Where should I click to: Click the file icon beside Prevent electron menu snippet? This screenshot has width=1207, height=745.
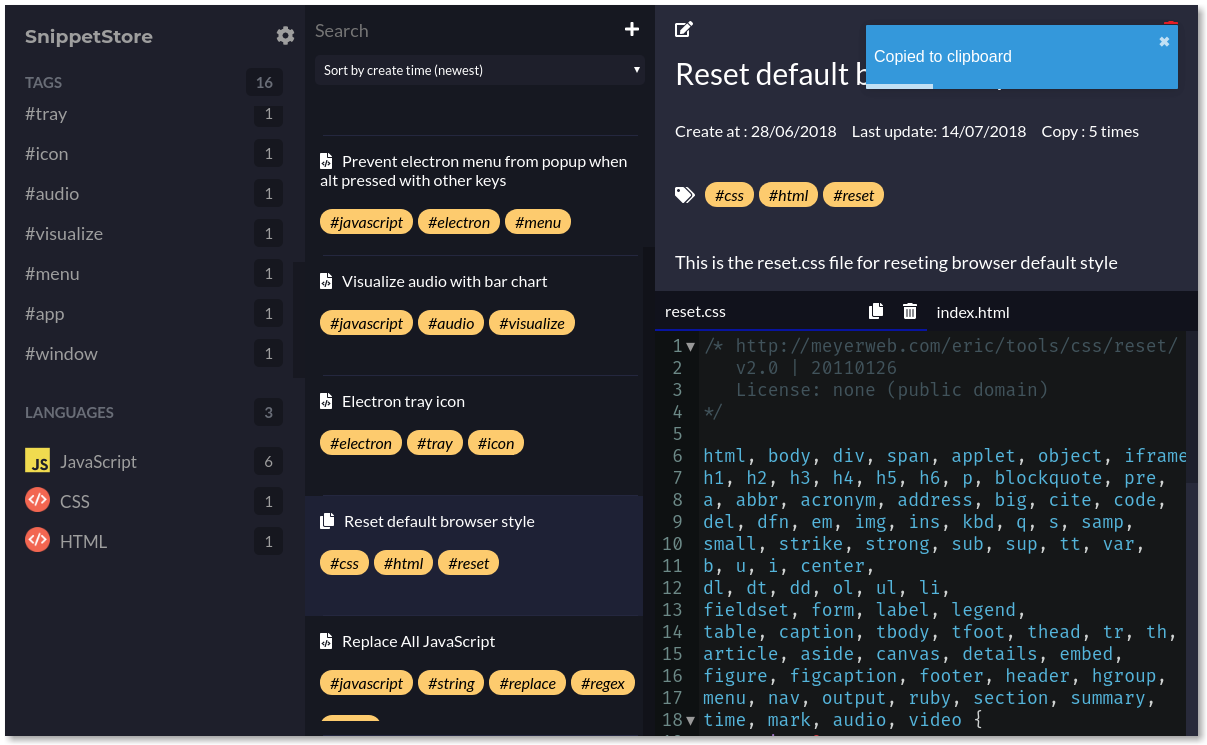pos(326,161)
